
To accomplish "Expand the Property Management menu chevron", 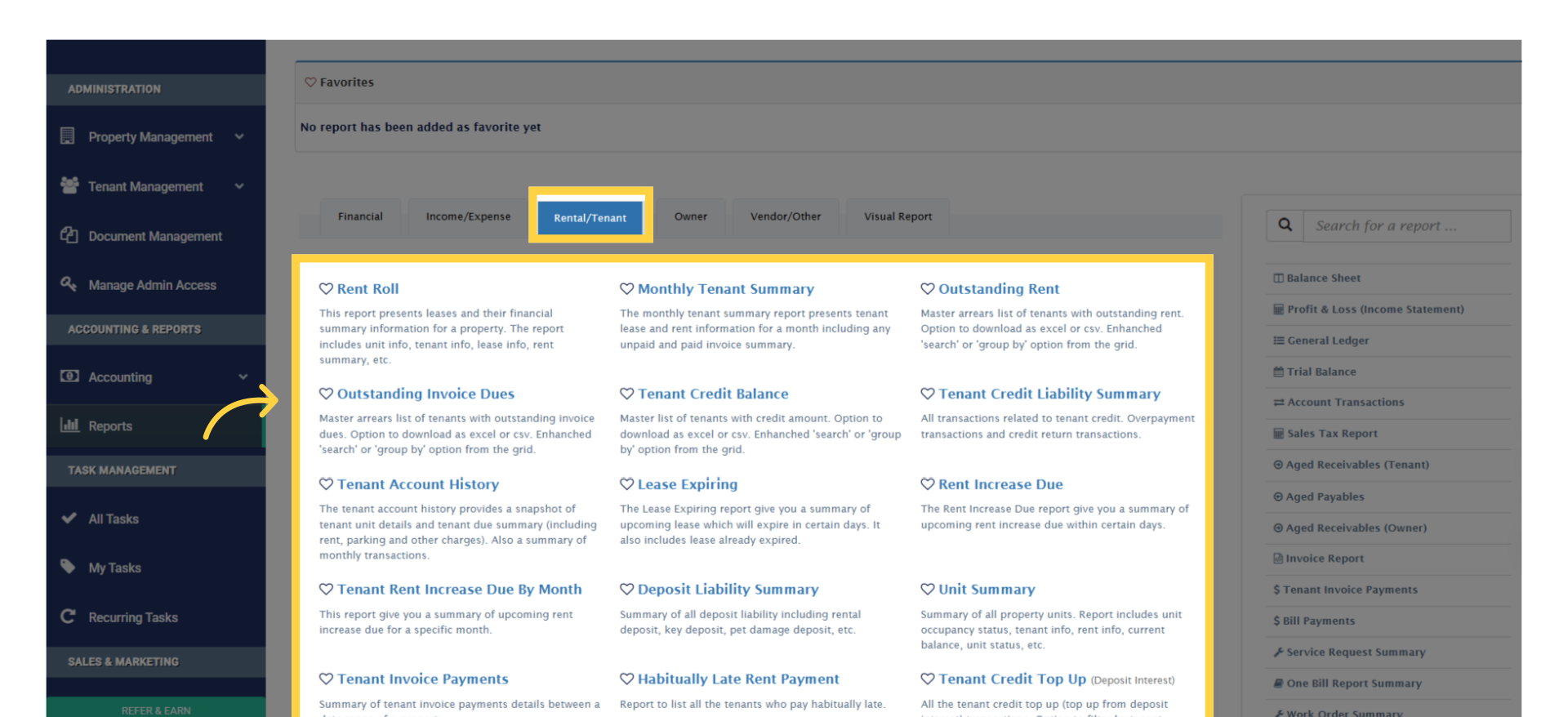I will pyautogui.click(x=239, y=136).
